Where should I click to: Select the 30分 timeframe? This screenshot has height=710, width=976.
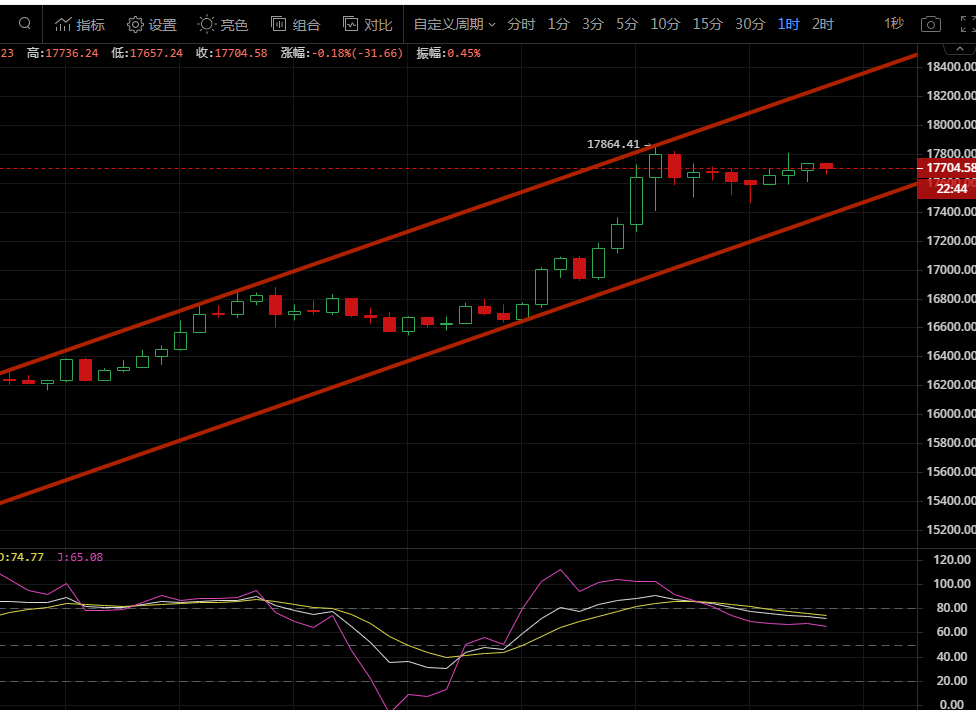pos(750,24)
